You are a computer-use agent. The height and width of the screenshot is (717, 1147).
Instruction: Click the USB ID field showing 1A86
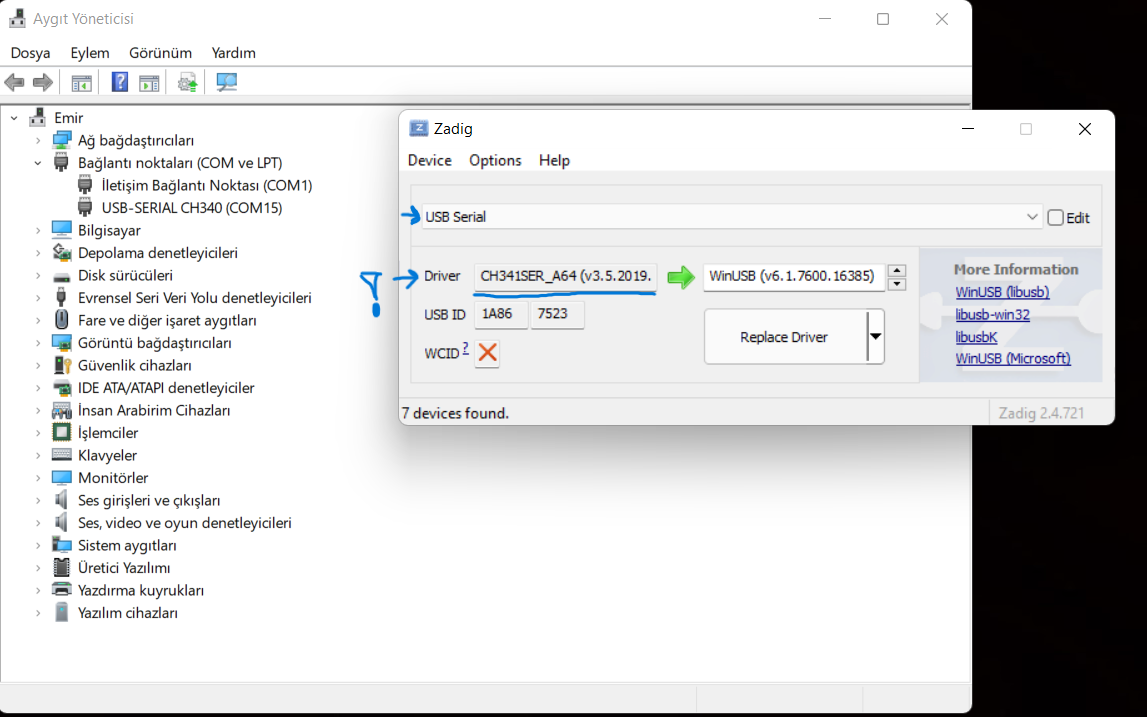pos(499,314)
